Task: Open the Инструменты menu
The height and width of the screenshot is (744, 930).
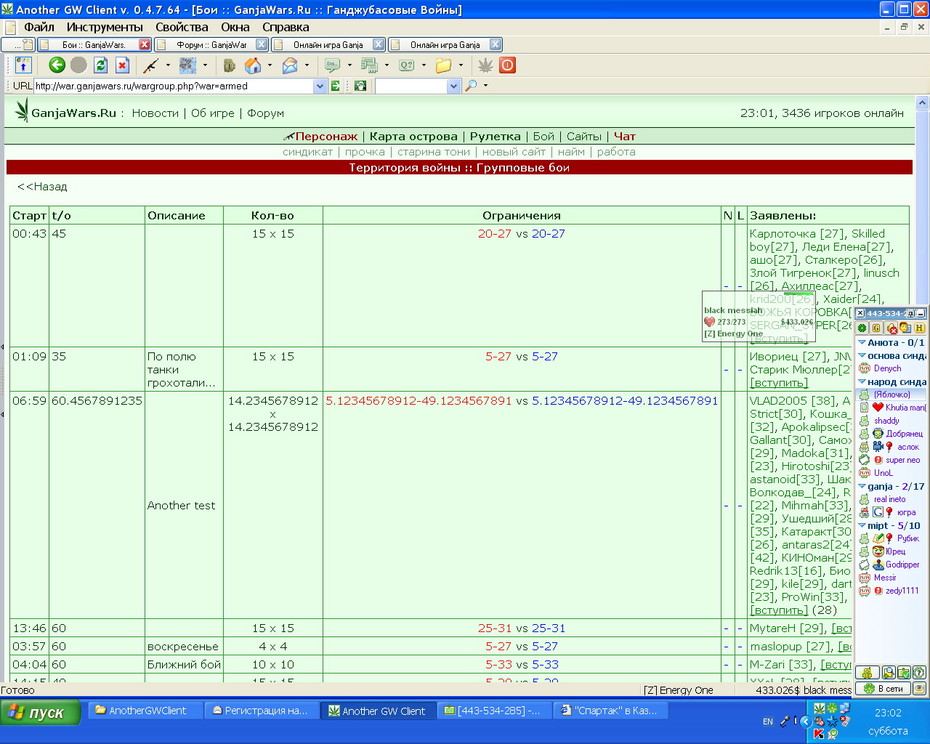Action: tap(104, 27)
